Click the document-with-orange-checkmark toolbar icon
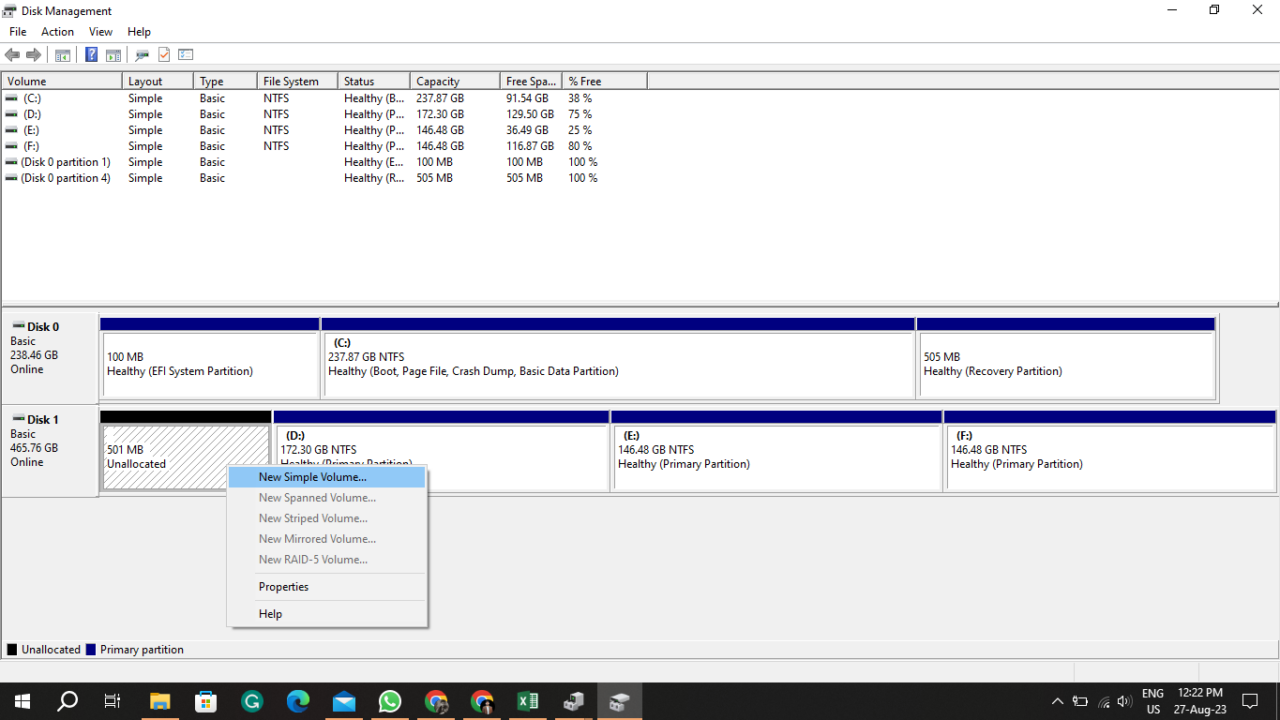This screenshot has height=720, width=1280. click(163, 54)
